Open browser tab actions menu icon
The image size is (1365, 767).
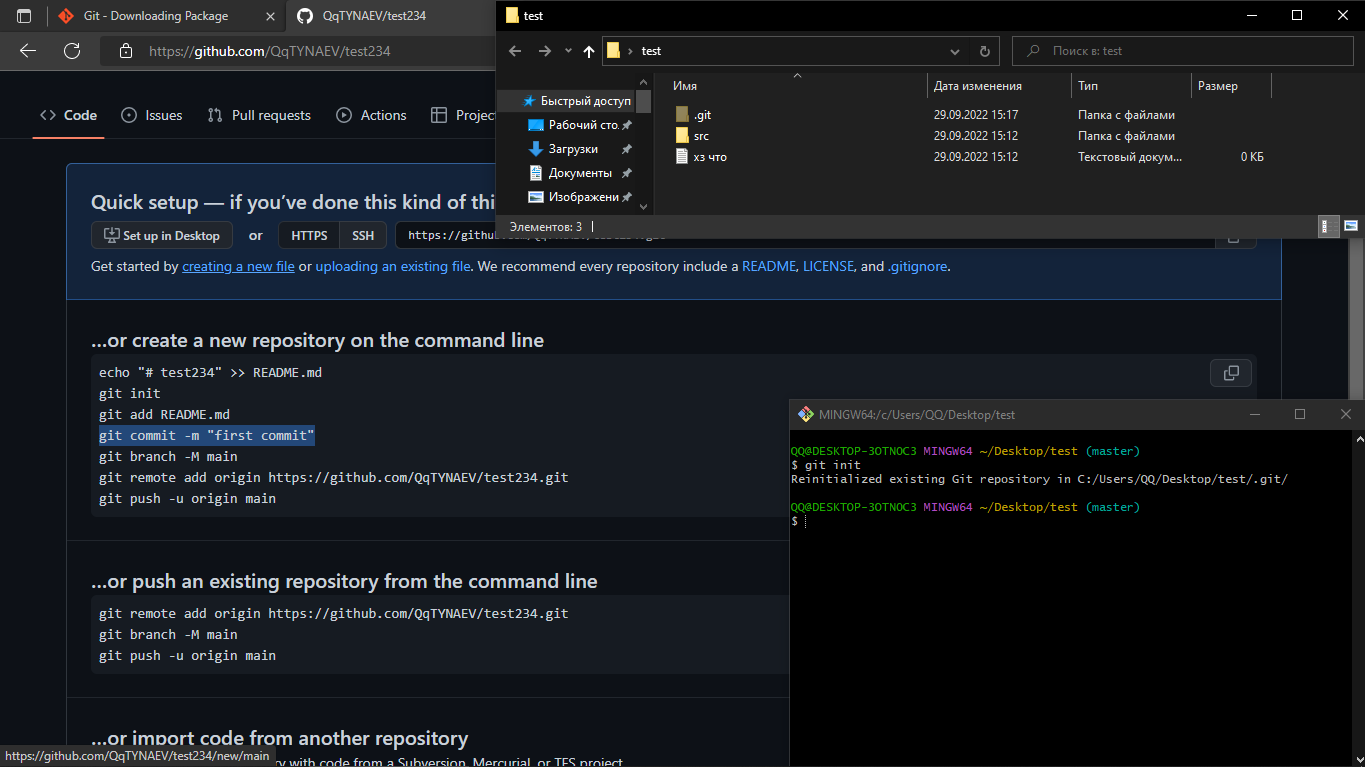coord(24,16)
